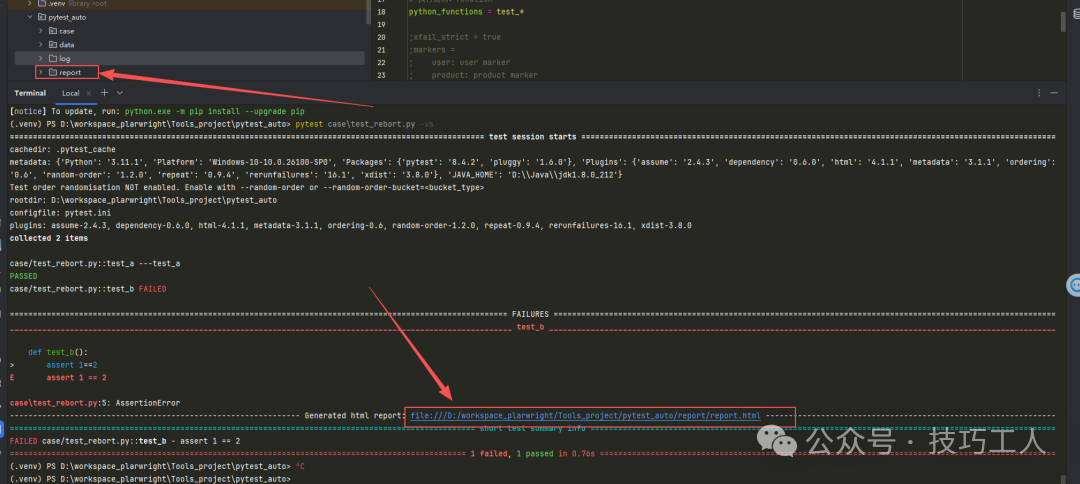Expand the case folder chevron
1080x484 pixels.
tap(41, 31)
